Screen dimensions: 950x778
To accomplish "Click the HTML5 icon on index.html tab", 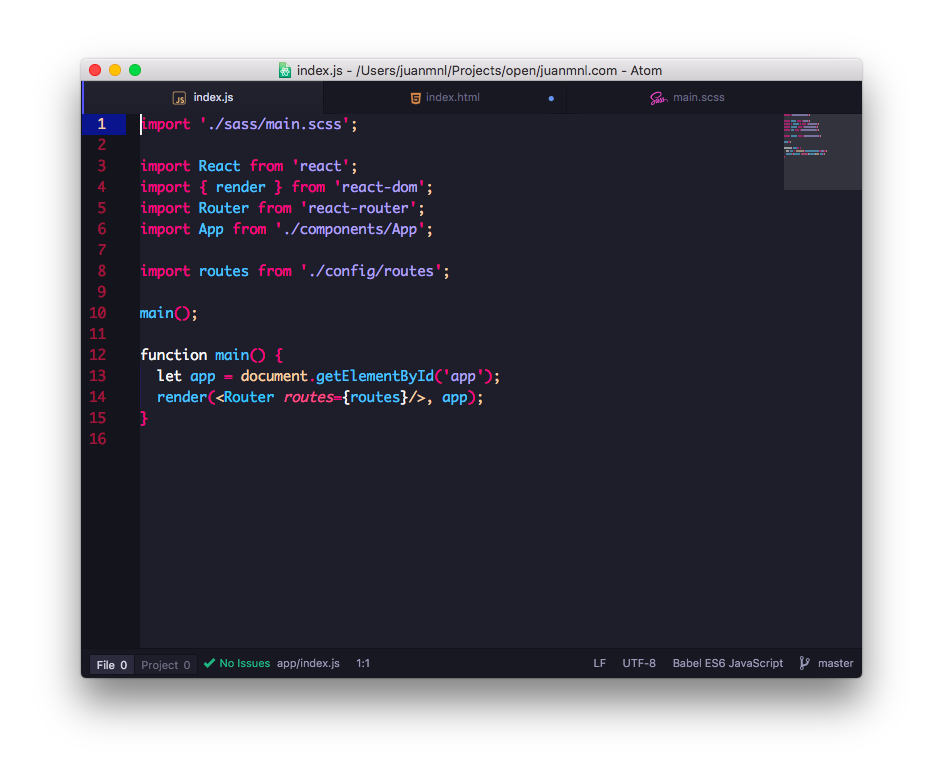I will tap(416, 98).
